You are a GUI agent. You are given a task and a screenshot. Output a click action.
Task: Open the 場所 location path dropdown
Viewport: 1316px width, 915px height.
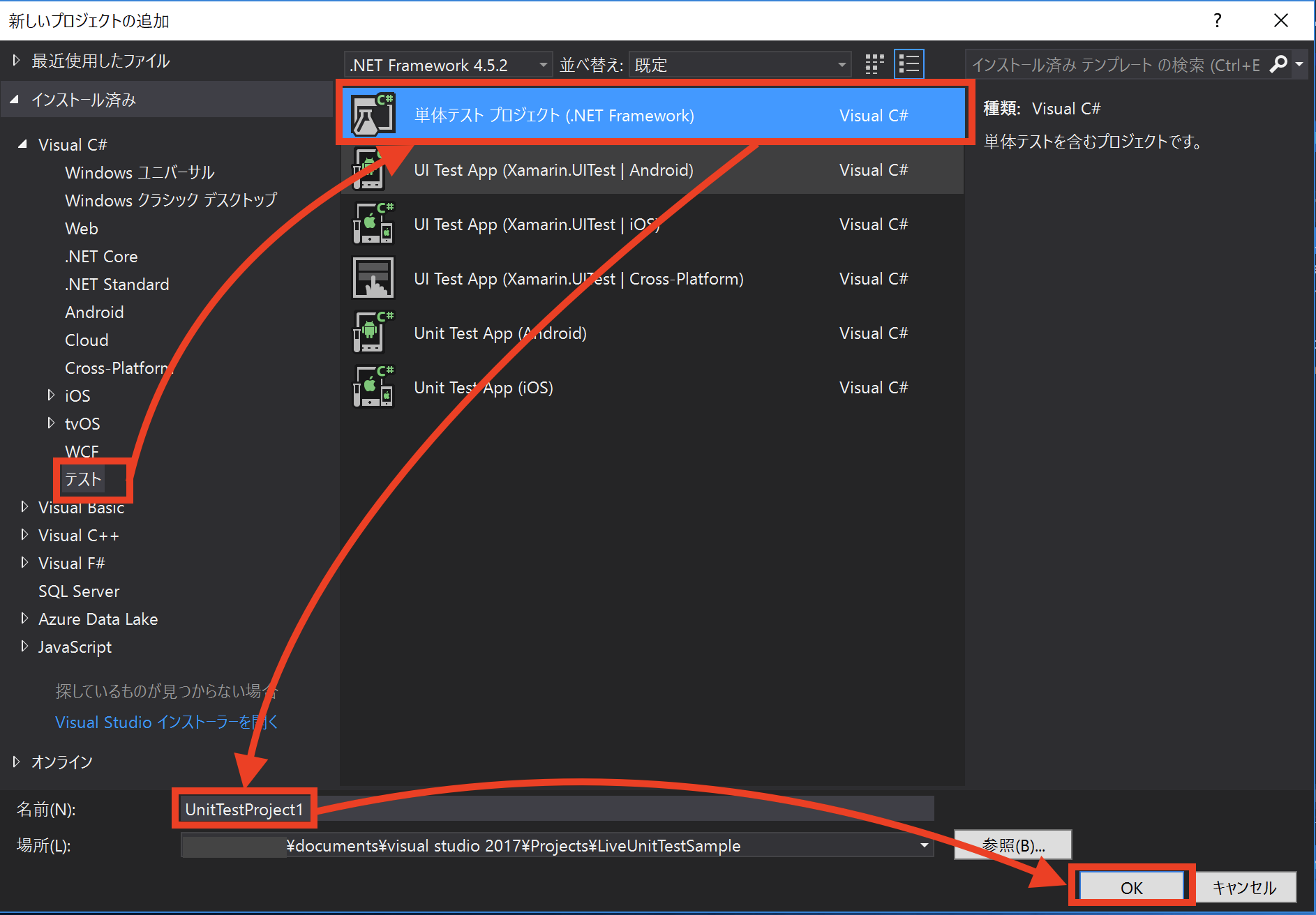[924, 845]
